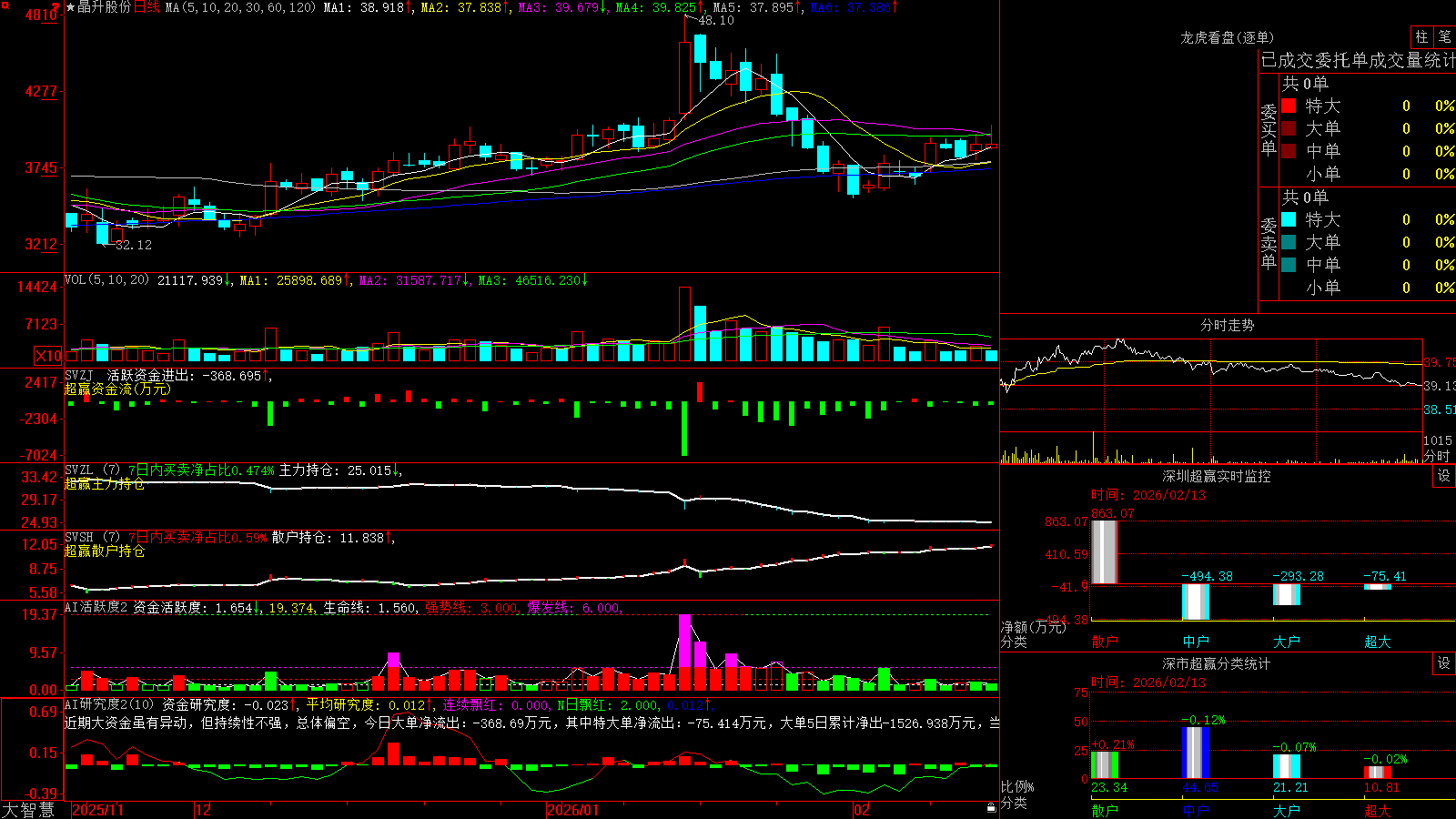This screenshot has width=1456, height=819.
Task: Click the 12 month marker on timeline
Action: (204, 810)
